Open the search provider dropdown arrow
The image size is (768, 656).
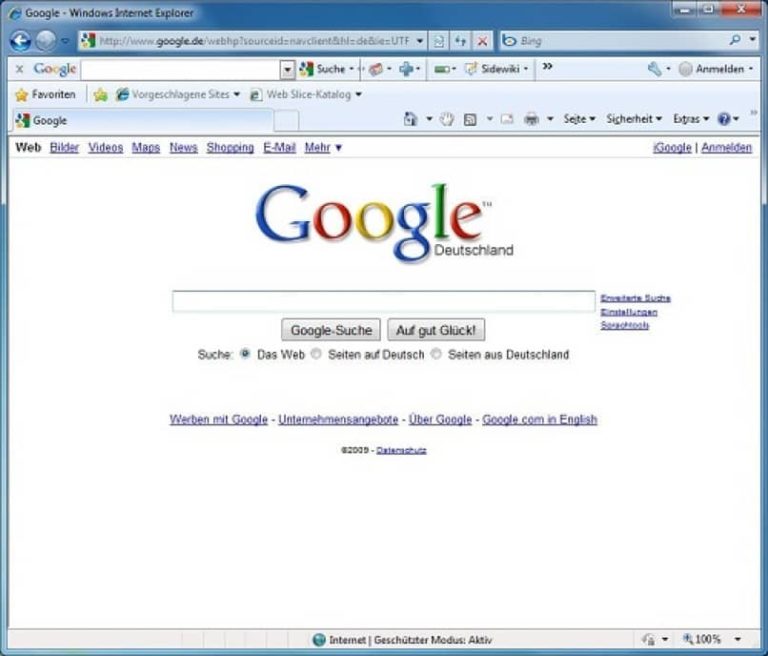(752, 39)
